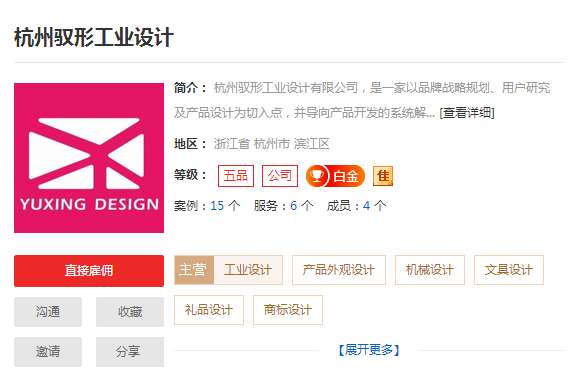
Task: Click the red 直接雇佣 button
Action: [89, 271]
